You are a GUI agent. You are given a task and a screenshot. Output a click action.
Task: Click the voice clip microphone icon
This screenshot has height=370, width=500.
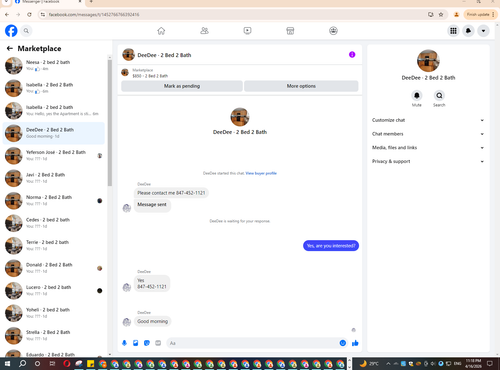[124, 343]
